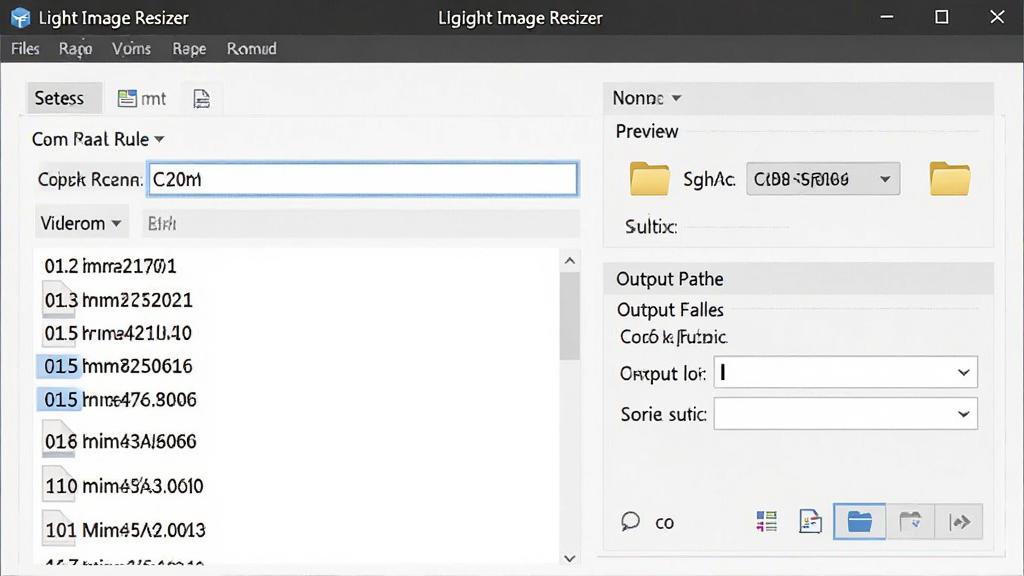Image resolution: width=1024 pixels, height=576 pixels.
Task: Click file list scroll down arrow
Action: tap(569, 558)
